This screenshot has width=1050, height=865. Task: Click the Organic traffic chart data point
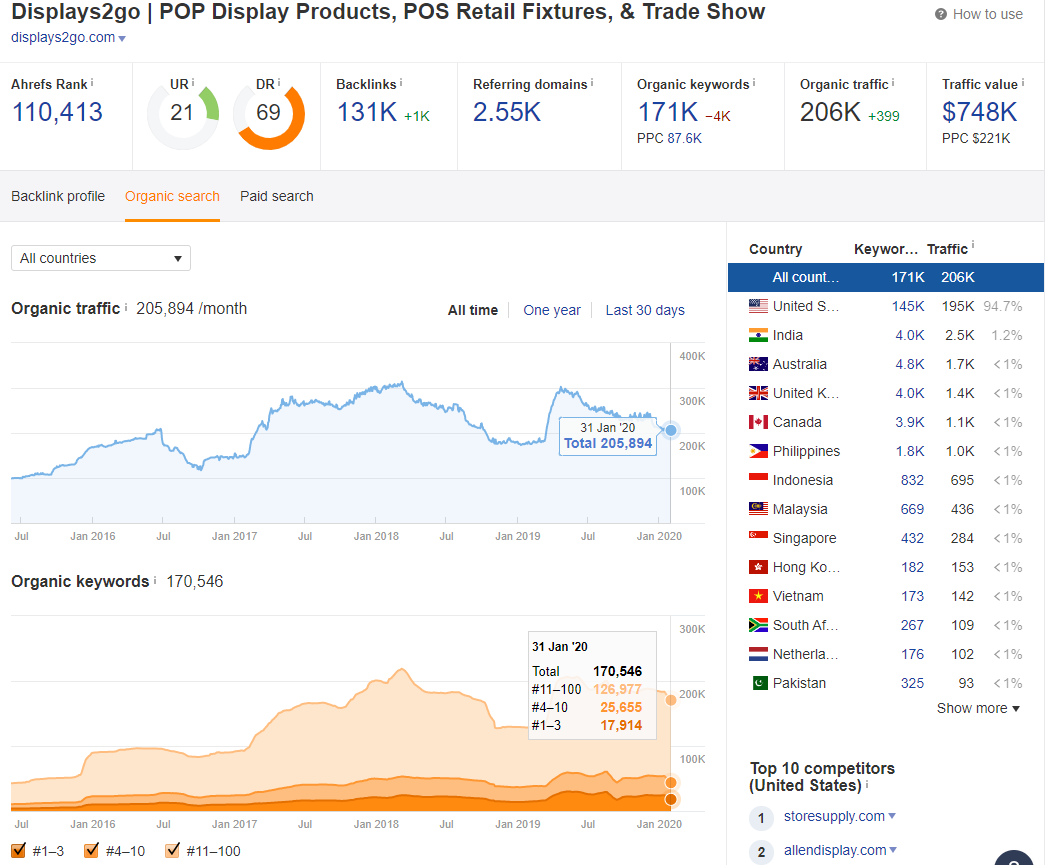(x=670, y=430)
